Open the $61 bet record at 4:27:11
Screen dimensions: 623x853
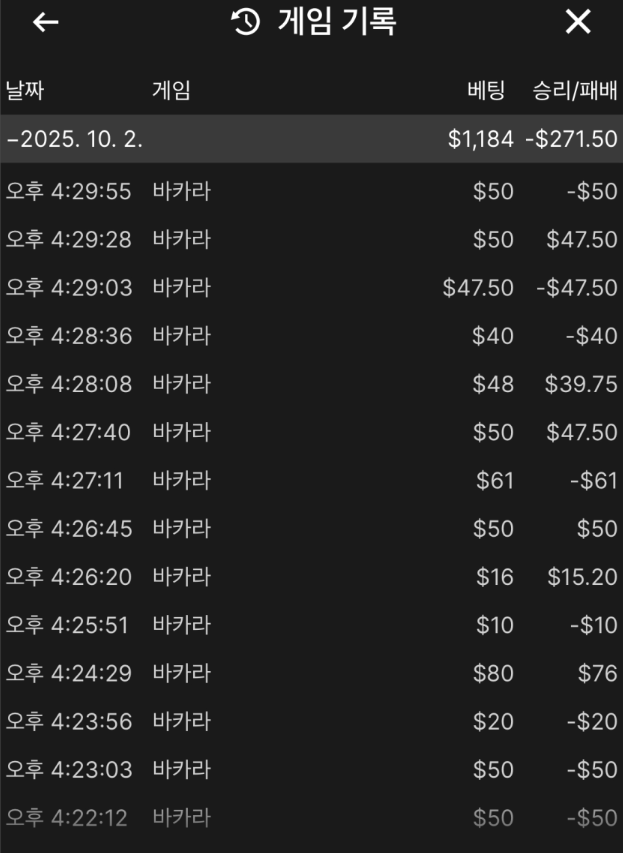coord(311,481)
